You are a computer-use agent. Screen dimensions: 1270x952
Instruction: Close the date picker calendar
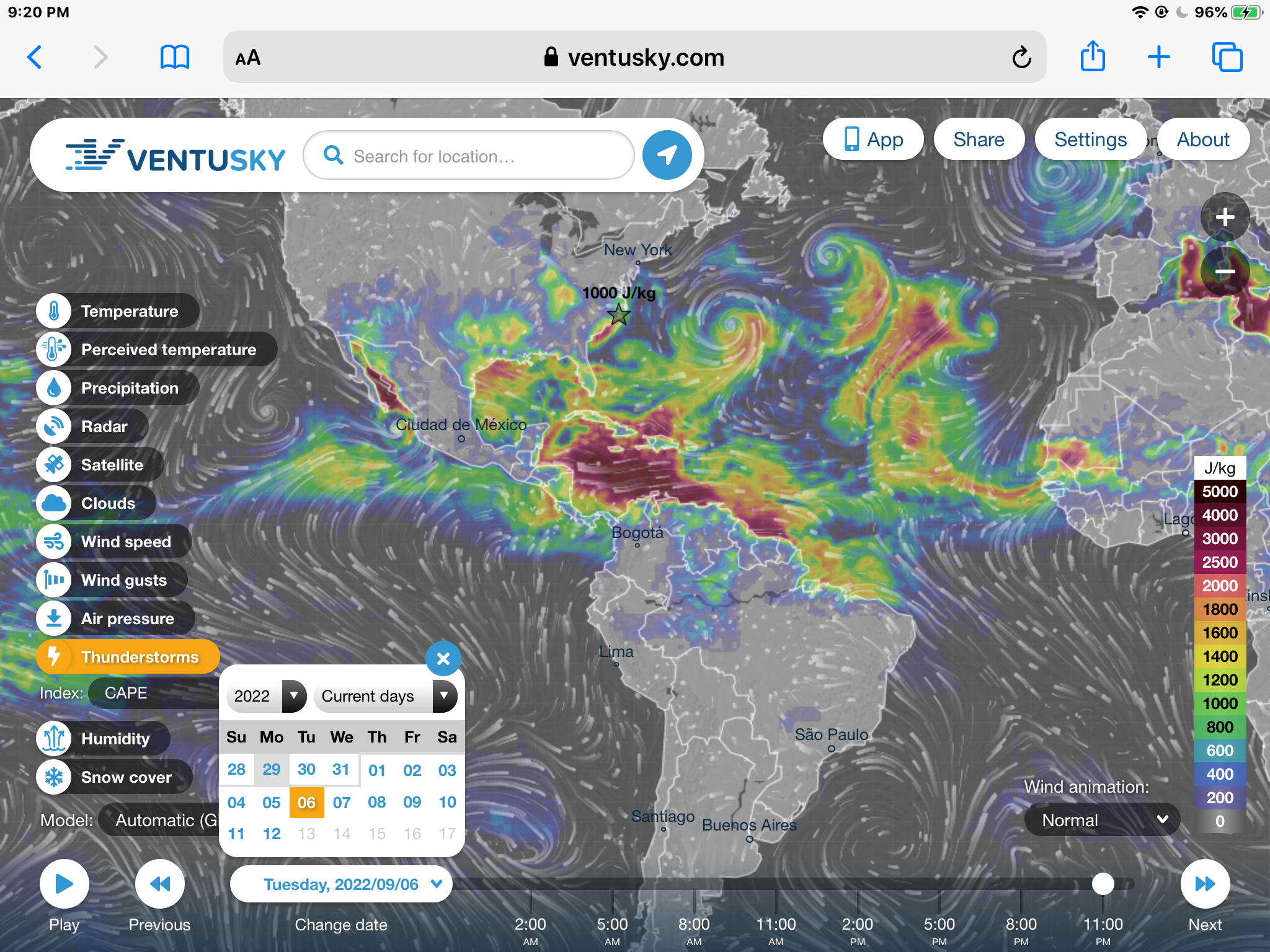[443, 658]
